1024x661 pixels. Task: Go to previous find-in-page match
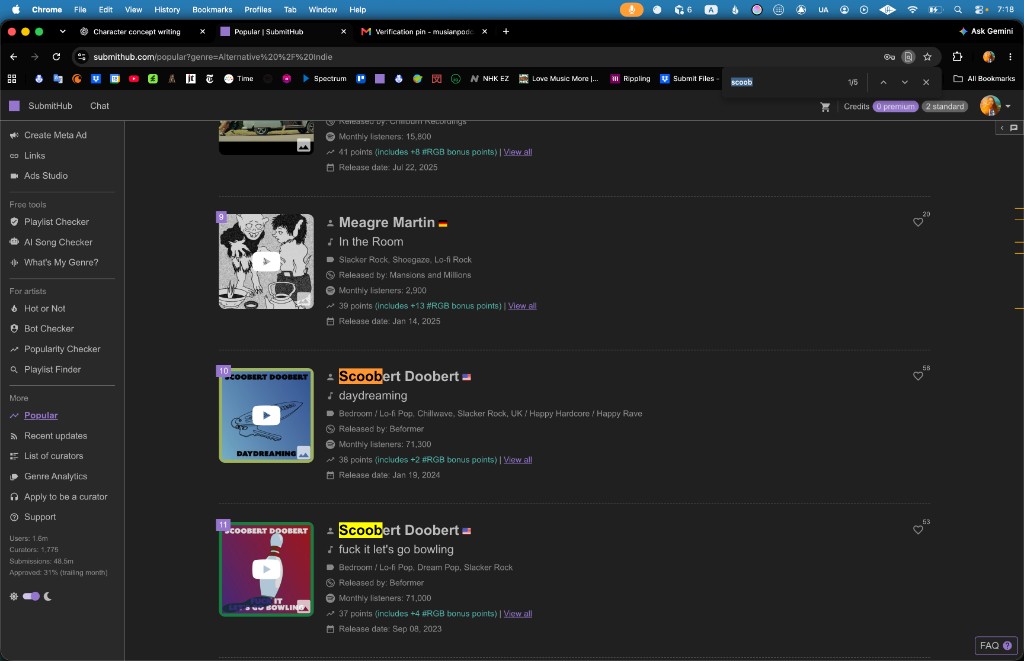click(x=883, y=82)
